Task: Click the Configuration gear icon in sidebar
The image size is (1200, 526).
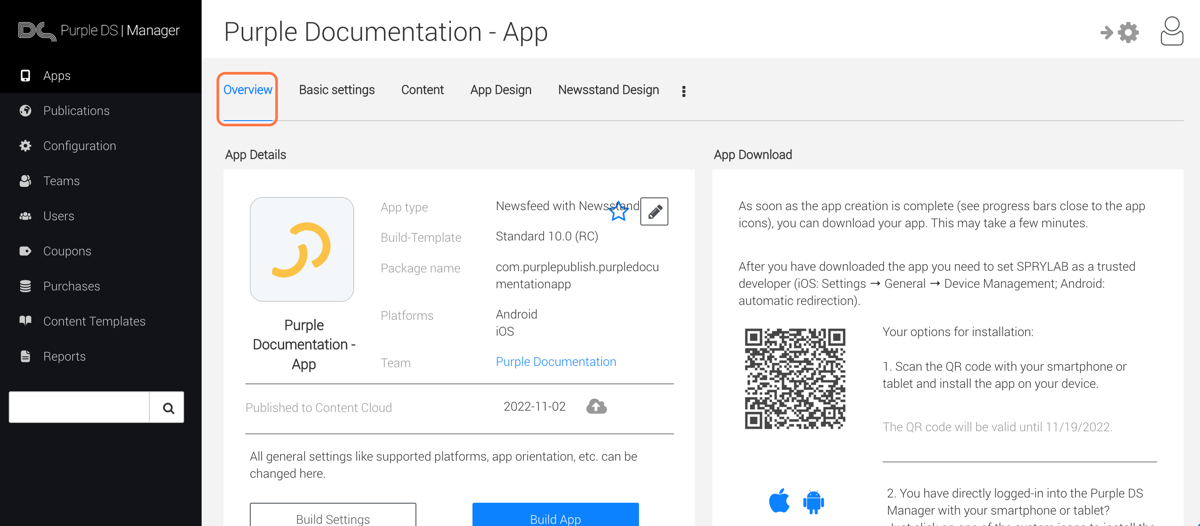Action: pyautogui.click(x=25, y=146)
